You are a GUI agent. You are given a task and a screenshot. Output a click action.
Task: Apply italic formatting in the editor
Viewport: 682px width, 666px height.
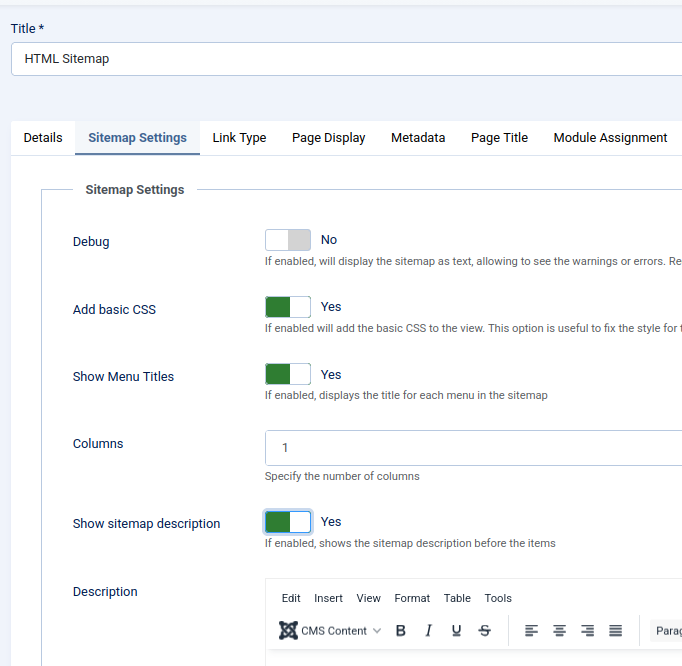coord(428,630)
